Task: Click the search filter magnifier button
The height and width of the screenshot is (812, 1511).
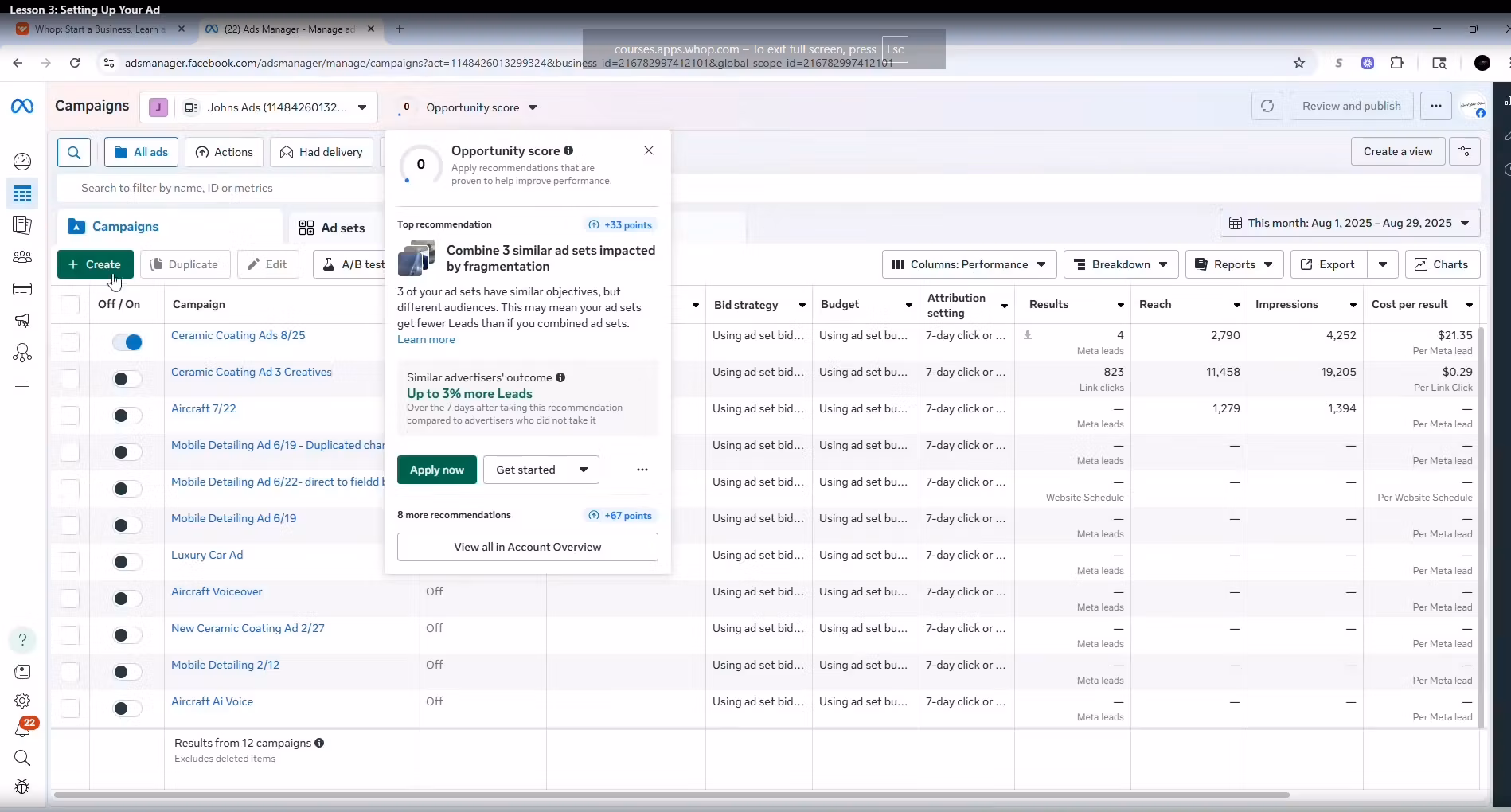Action: pyautogui.click(x=74, y=152)
